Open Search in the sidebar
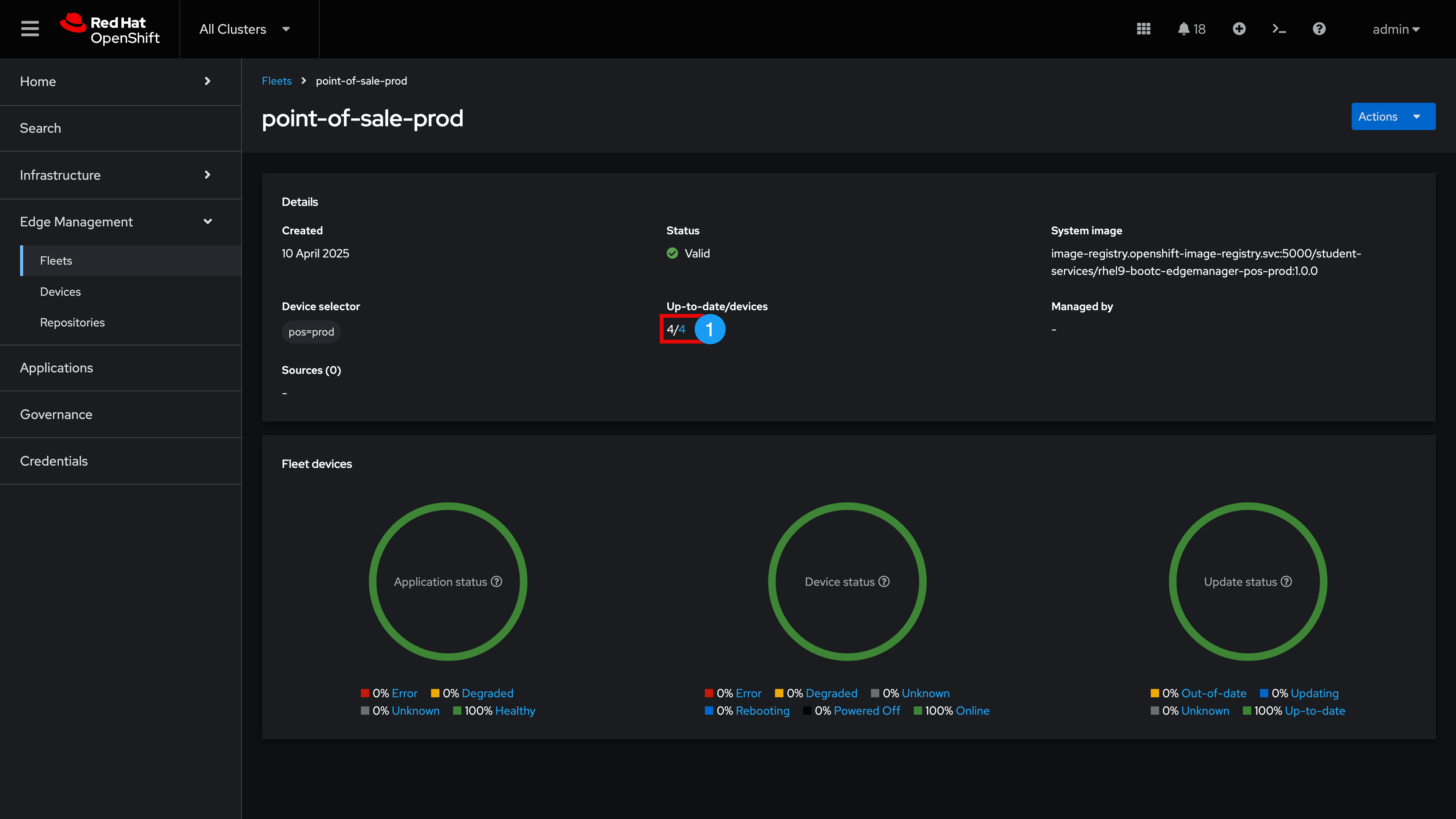 click(121, 128)
